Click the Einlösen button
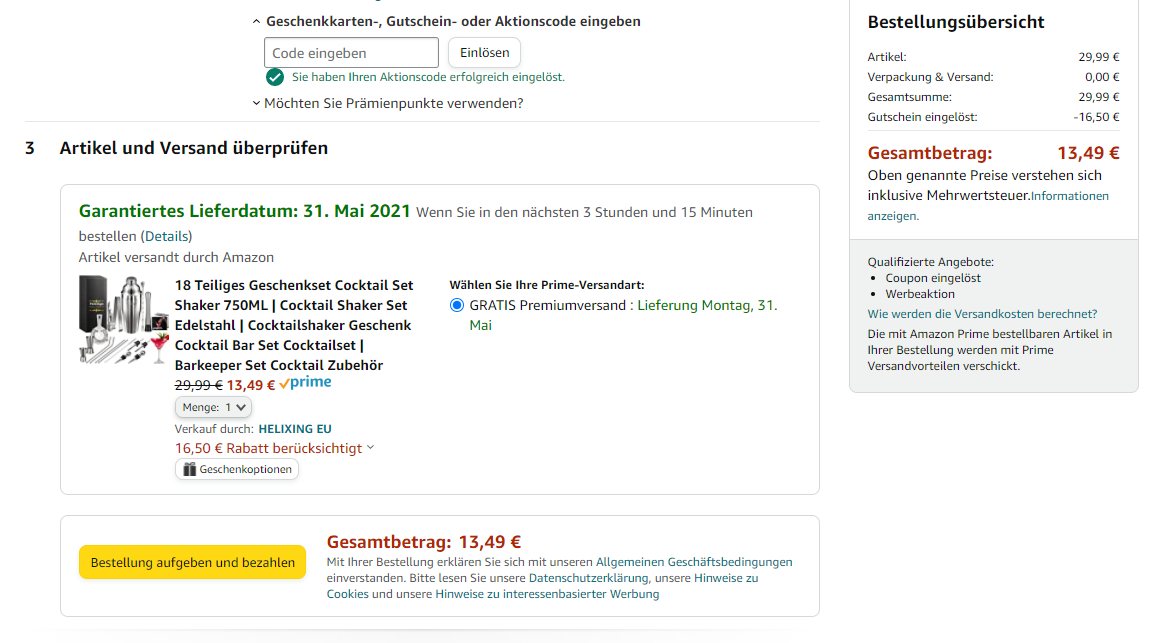 coord(484,53)
